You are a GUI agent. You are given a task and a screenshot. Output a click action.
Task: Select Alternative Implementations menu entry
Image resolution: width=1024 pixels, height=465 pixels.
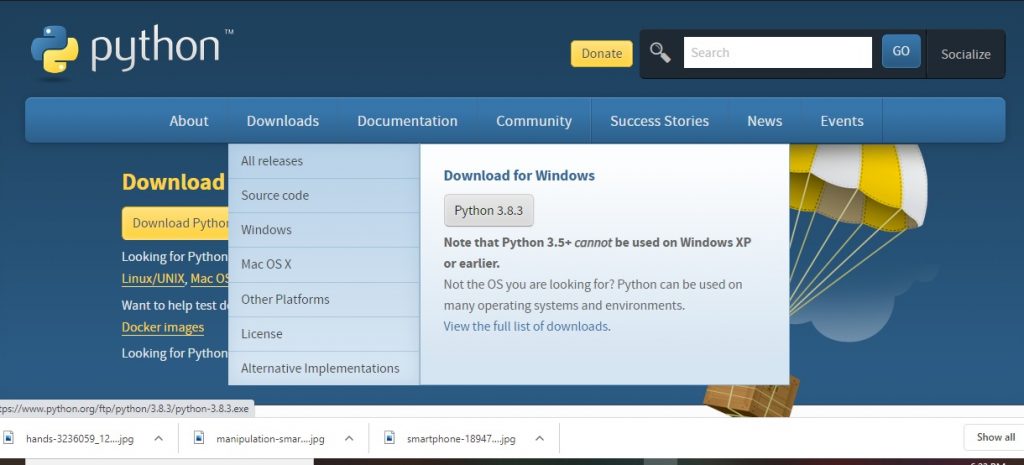click(x=324, y=368)
